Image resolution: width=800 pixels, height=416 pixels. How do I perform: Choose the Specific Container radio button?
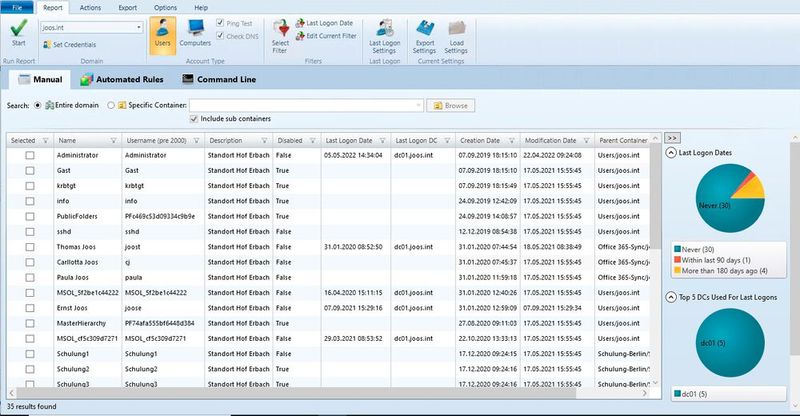click(x=112, y=105)
